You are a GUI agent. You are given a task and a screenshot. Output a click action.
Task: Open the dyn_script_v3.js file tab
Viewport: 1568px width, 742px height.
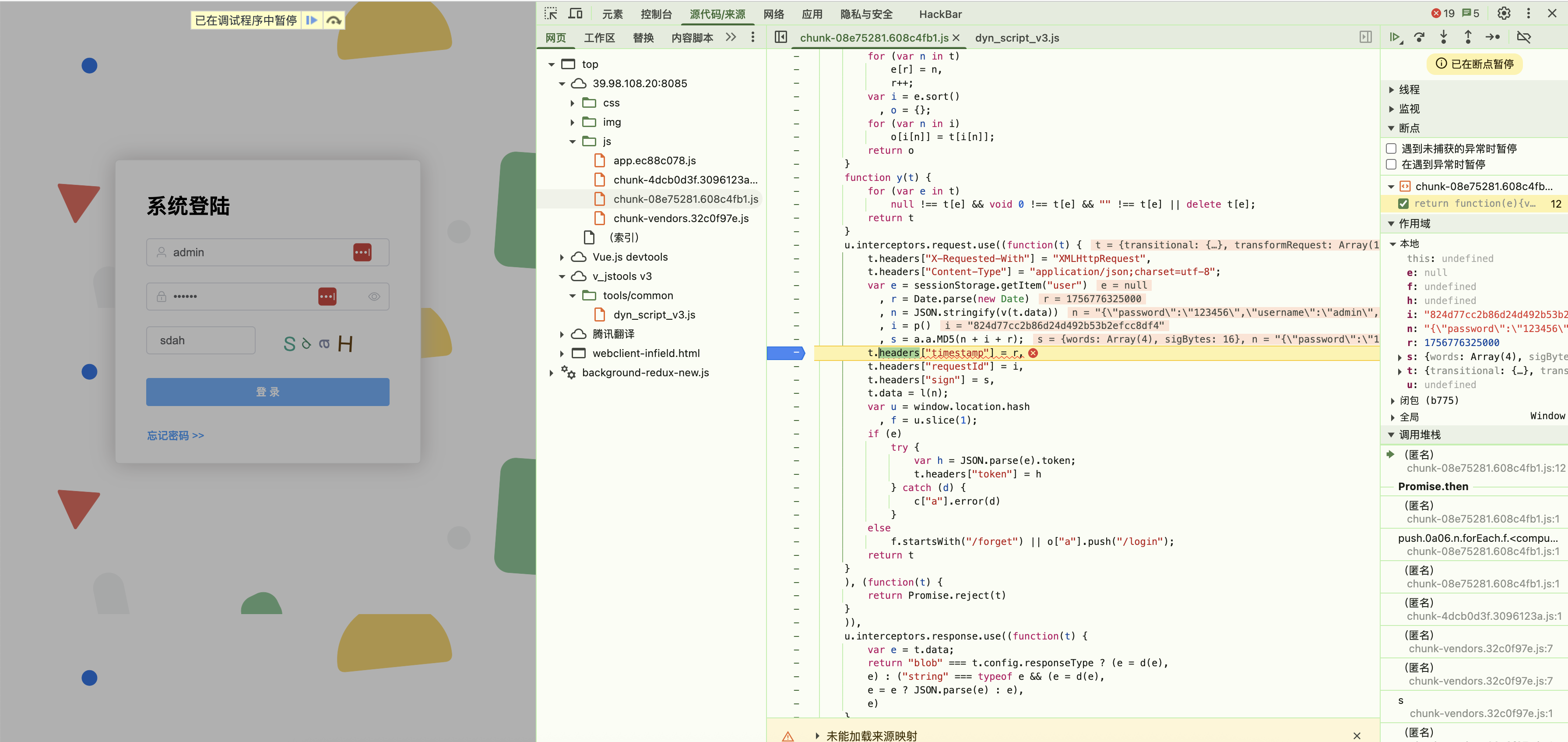[1016, 38]
